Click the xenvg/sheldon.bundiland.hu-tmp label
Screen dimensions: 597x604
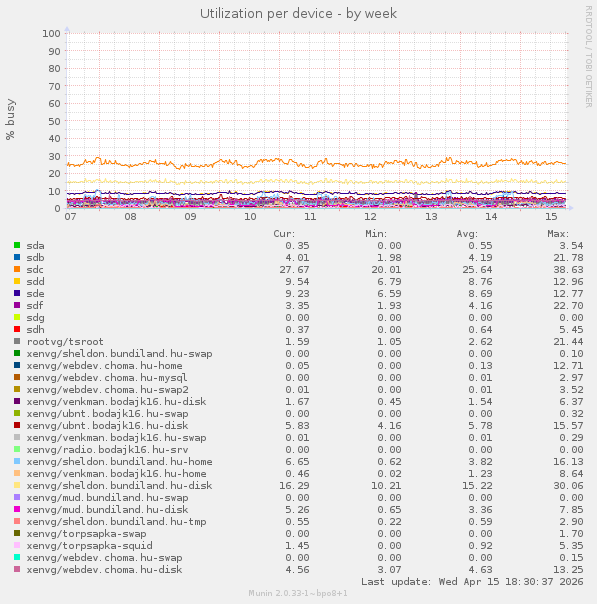point(116,522)
